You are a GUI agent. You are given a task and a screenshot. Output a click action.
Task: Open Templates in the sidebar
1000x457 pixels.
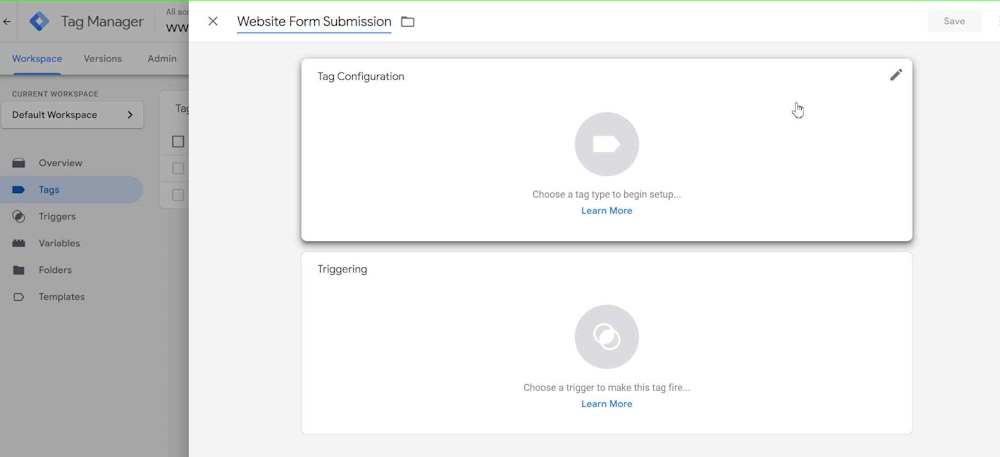click(x=61, y=297)
